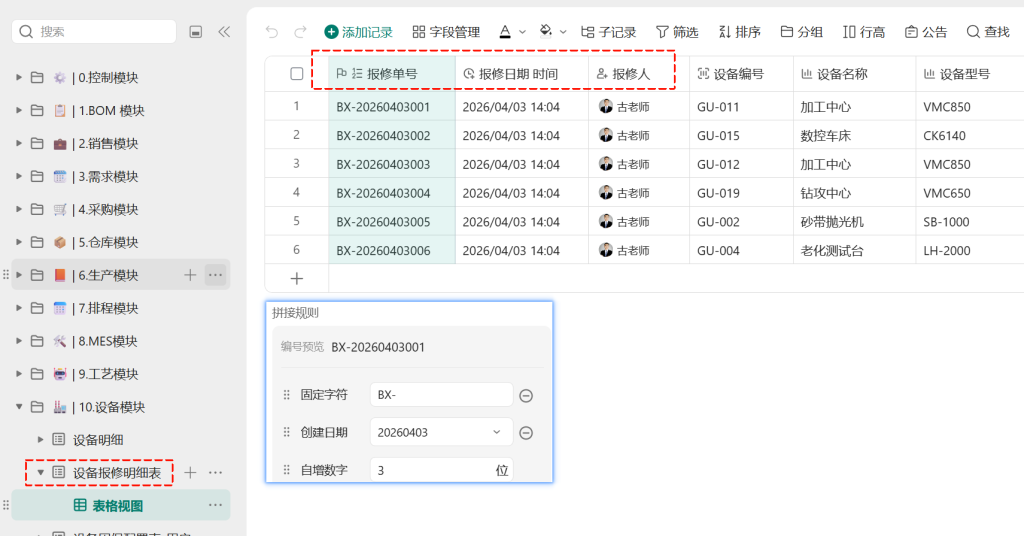Expand 设备明细 tree arrow
The width and height of the screenshot is (1024, 536).
point(40,440)
